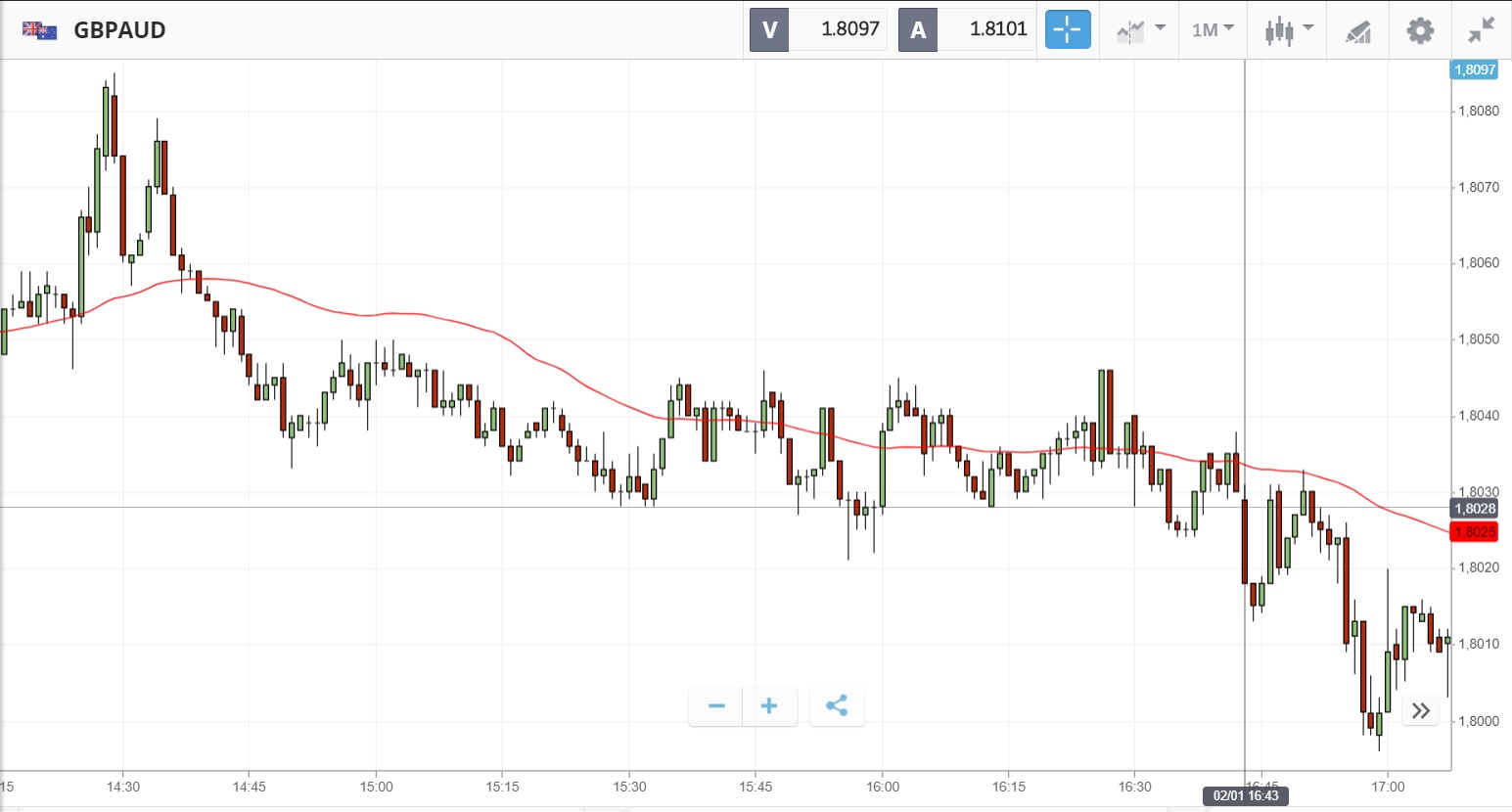Screen dimensions: 1512x812
Task: Click the 15:00 time axis label
Action: (x=376, y=787)
